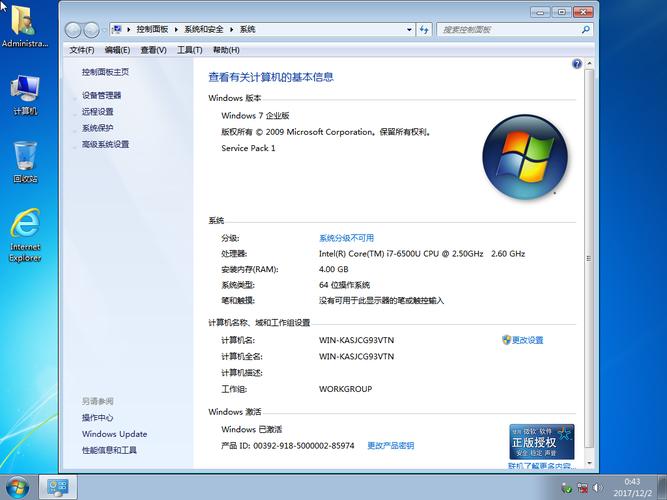Click the vertical scrollbar thumb
The height and width of the screenshot is (500, 667).
click(x=589, y=258)
